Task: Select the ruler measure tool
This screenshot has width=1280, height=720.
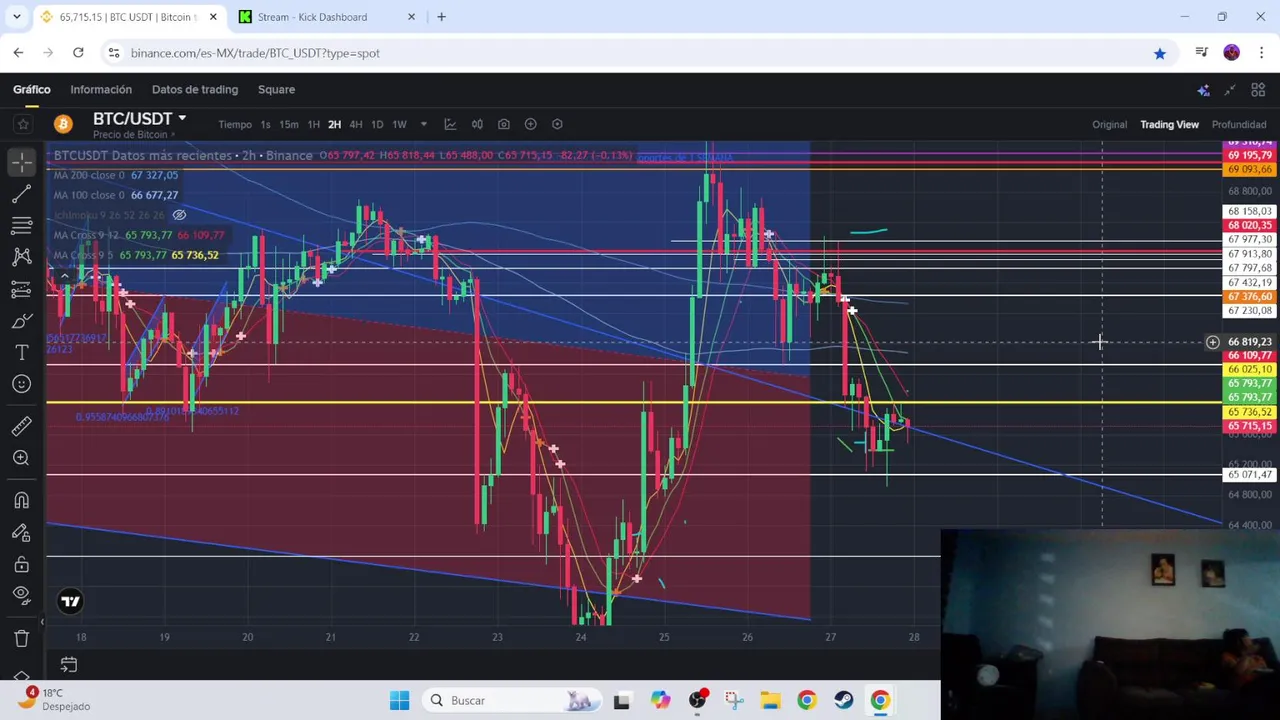Action: pyautogui.click(x=22, y=427)
